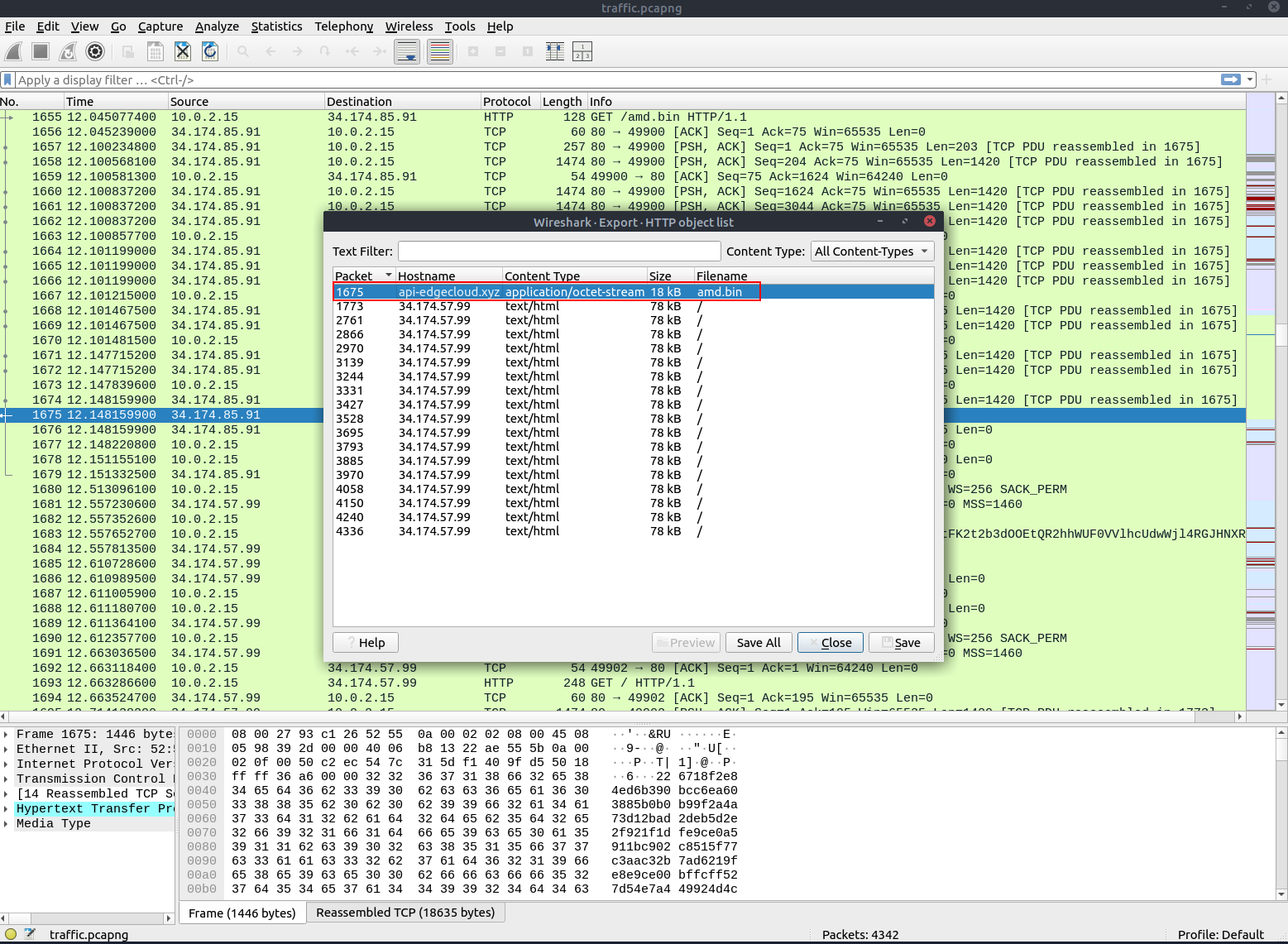Screen dimensions: 1288x944
Task: Add a display filter button with plus icon
Action: coord(1266,79)
